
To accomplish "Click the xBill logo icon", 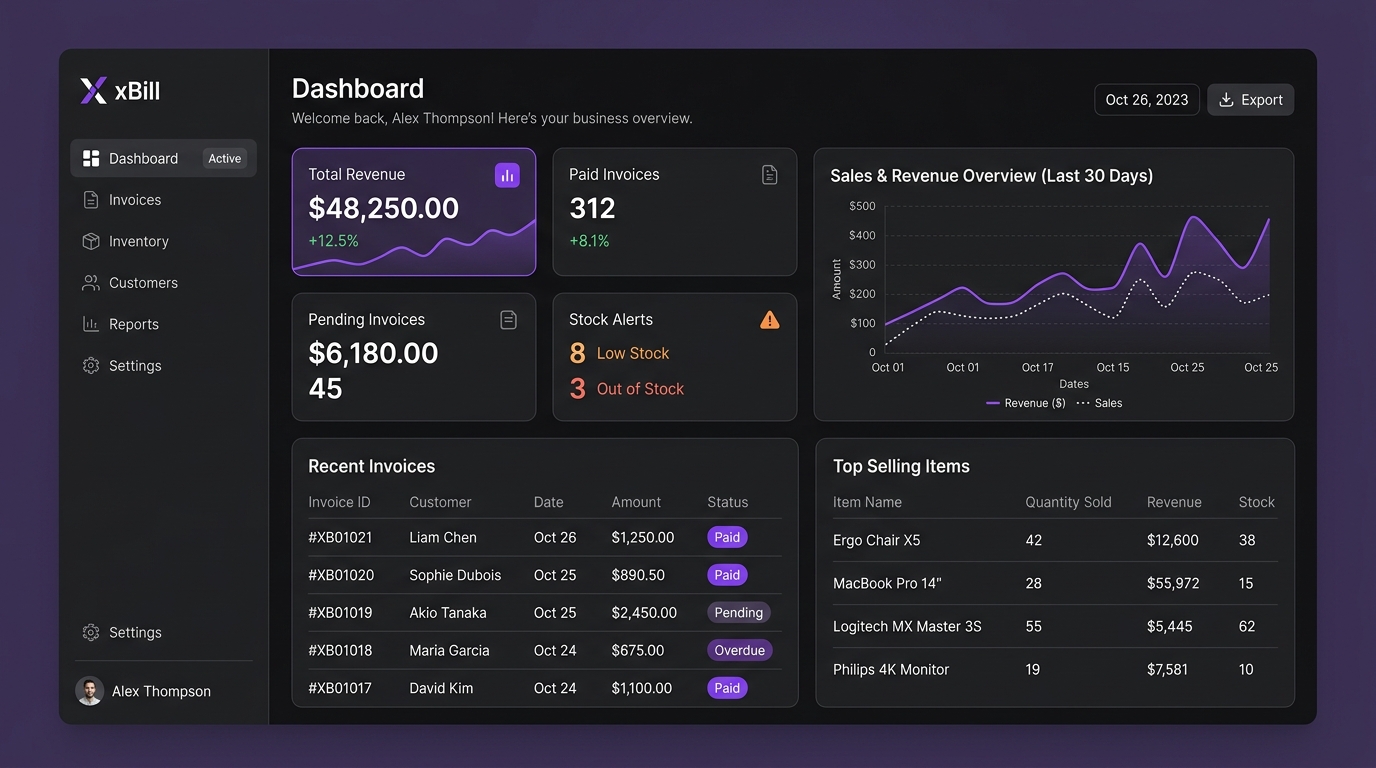I will (93, 91).
